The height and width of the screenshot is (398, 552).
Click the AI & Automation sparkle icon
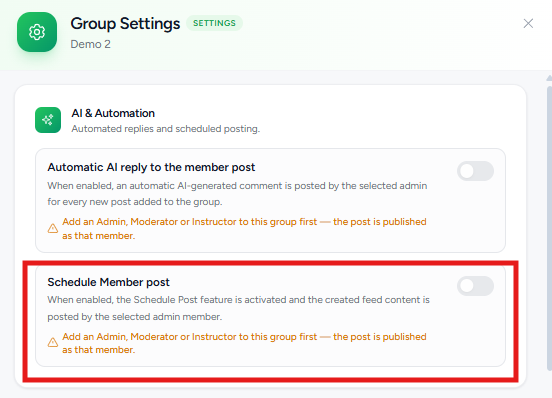(x=48, y=120)
